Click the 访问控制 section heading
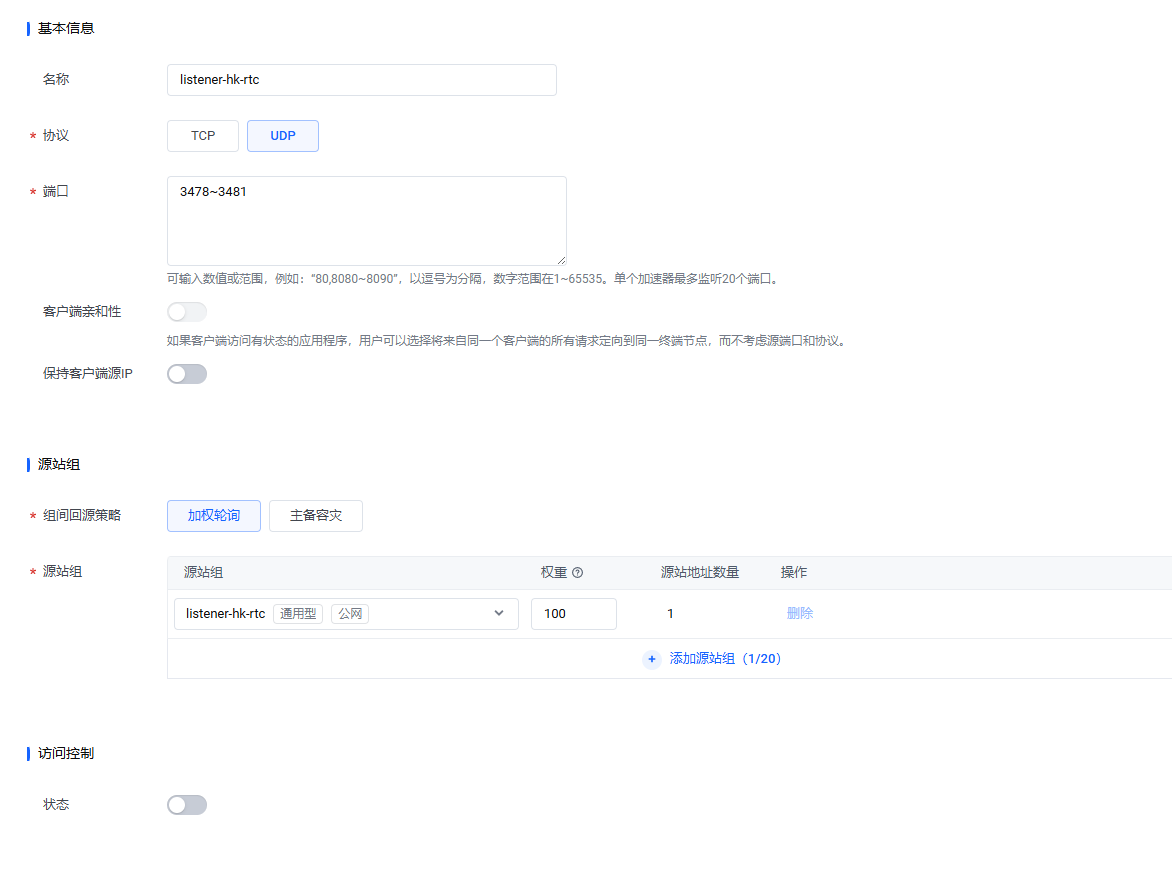Viewport: 1172px width, 889px height. (x=66, y=754)
